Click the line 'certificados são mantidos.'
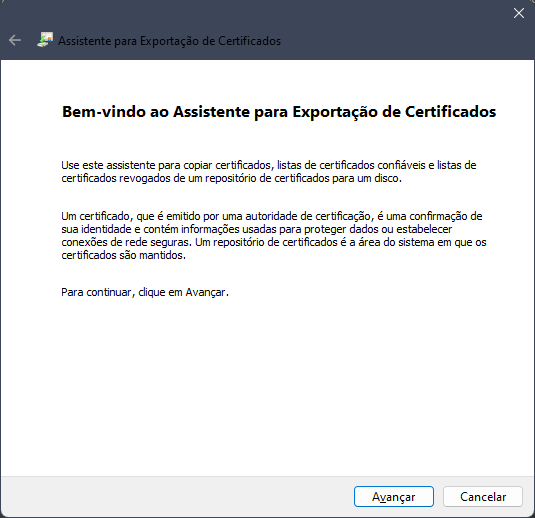535x518 pixels. point(124,255)
